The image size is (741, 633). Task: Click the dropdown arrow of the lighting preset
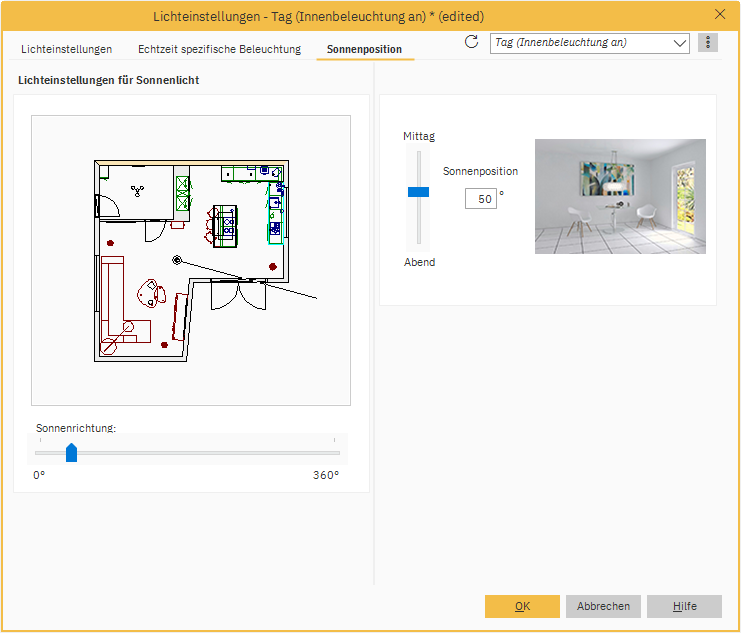681,43
